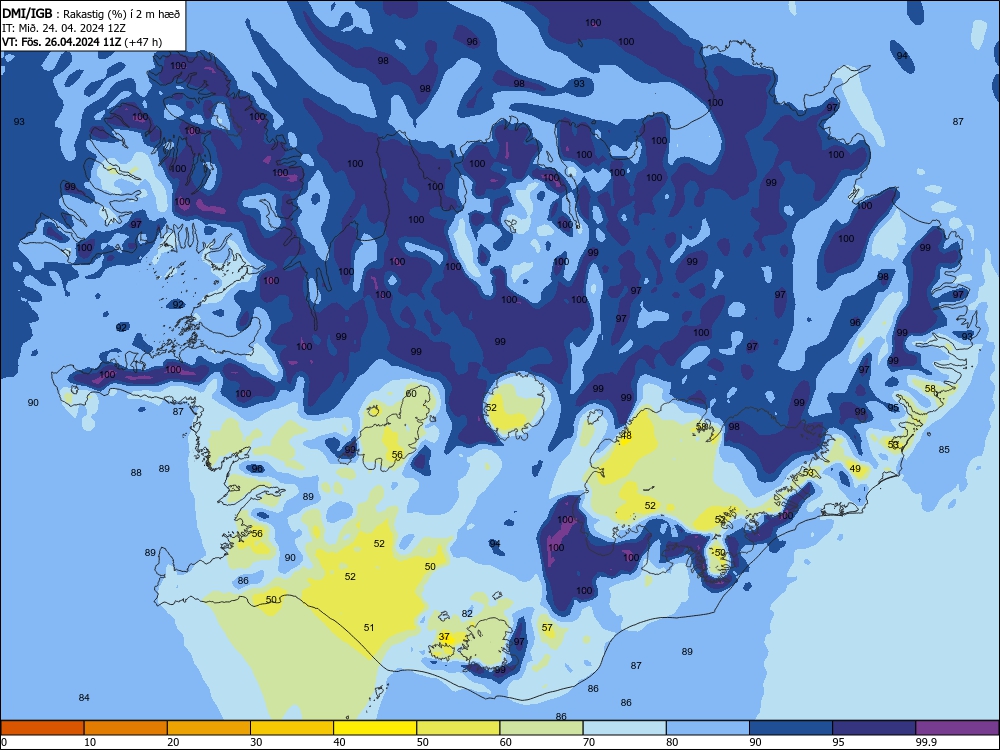Screen dimensions: 1000x750
Task: Click the humidity value 60 on the map
Action: (411, 393)
